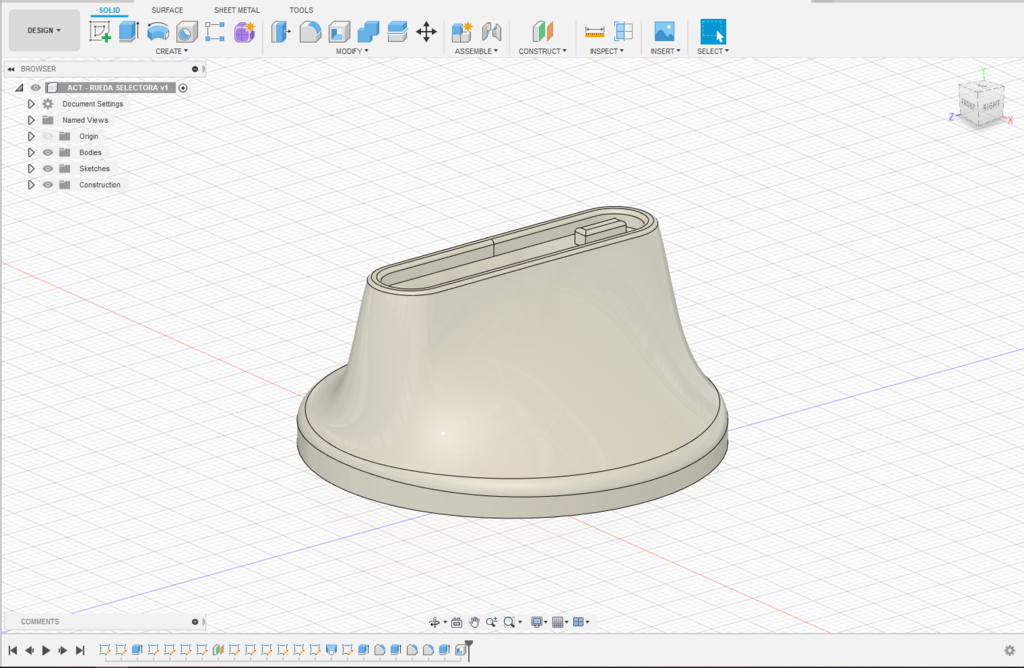This screenshot has width=1024, height=668.
Task: Click the Extrude tool icon
Action: click(129, 32)
